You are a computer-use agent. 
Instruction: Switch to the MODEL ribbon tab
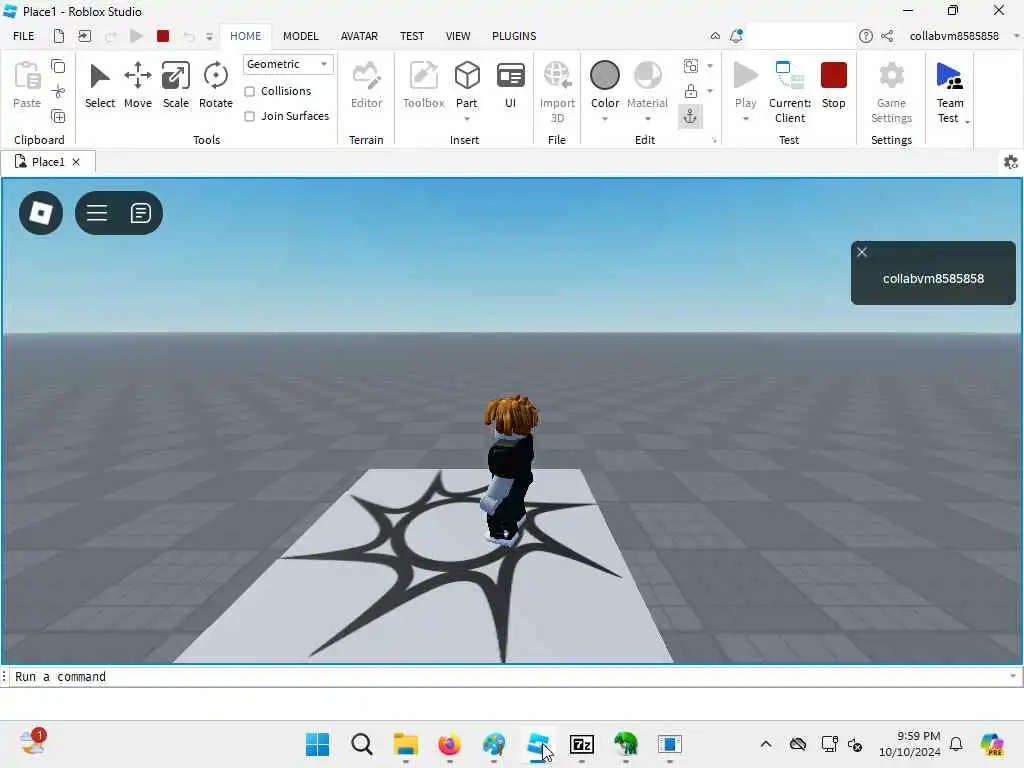300,36
